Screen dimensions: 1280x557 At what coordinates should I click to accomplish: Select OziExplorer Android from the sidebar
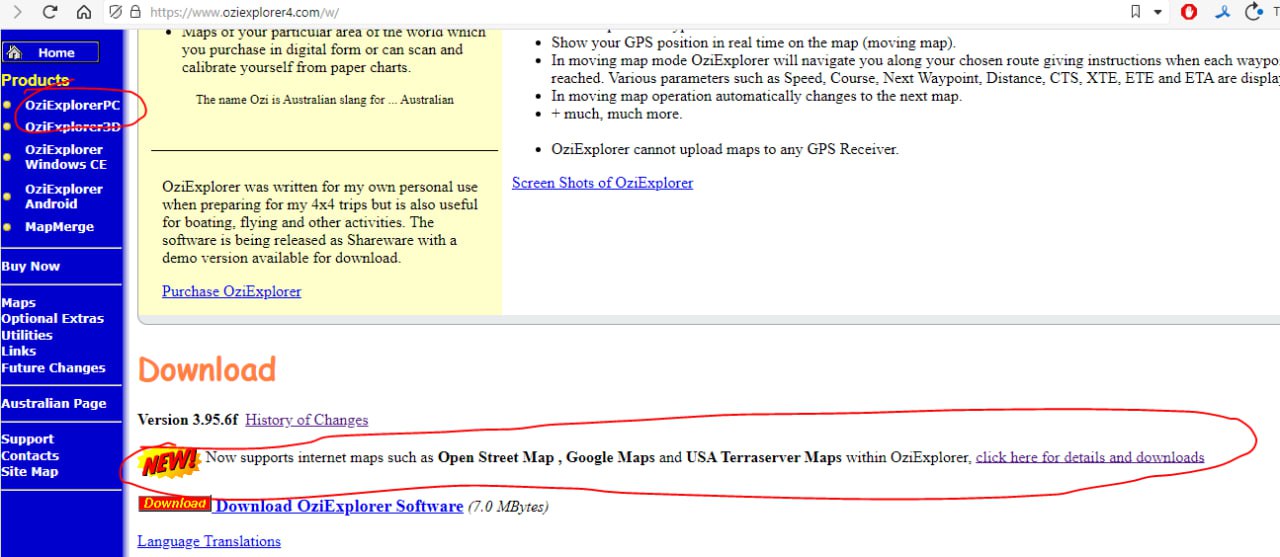coord(64,196)
